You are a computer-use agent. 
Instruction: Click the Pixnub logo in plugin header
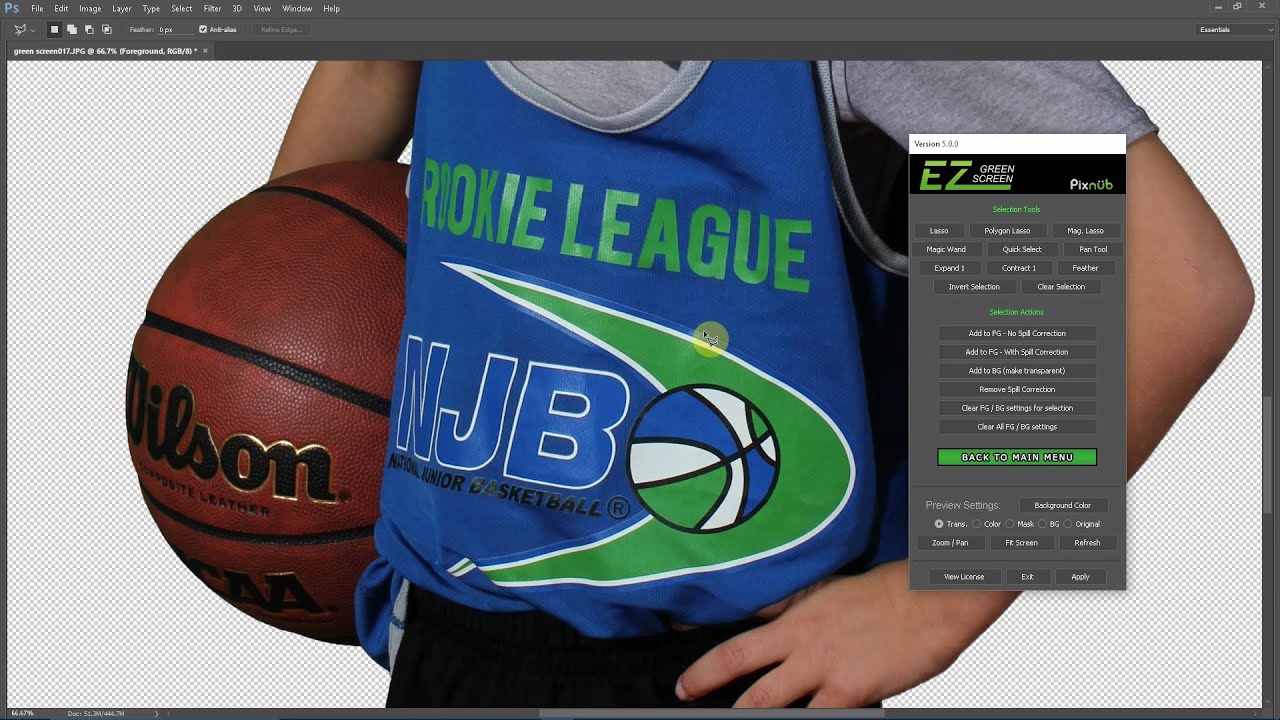[1091, 184]
